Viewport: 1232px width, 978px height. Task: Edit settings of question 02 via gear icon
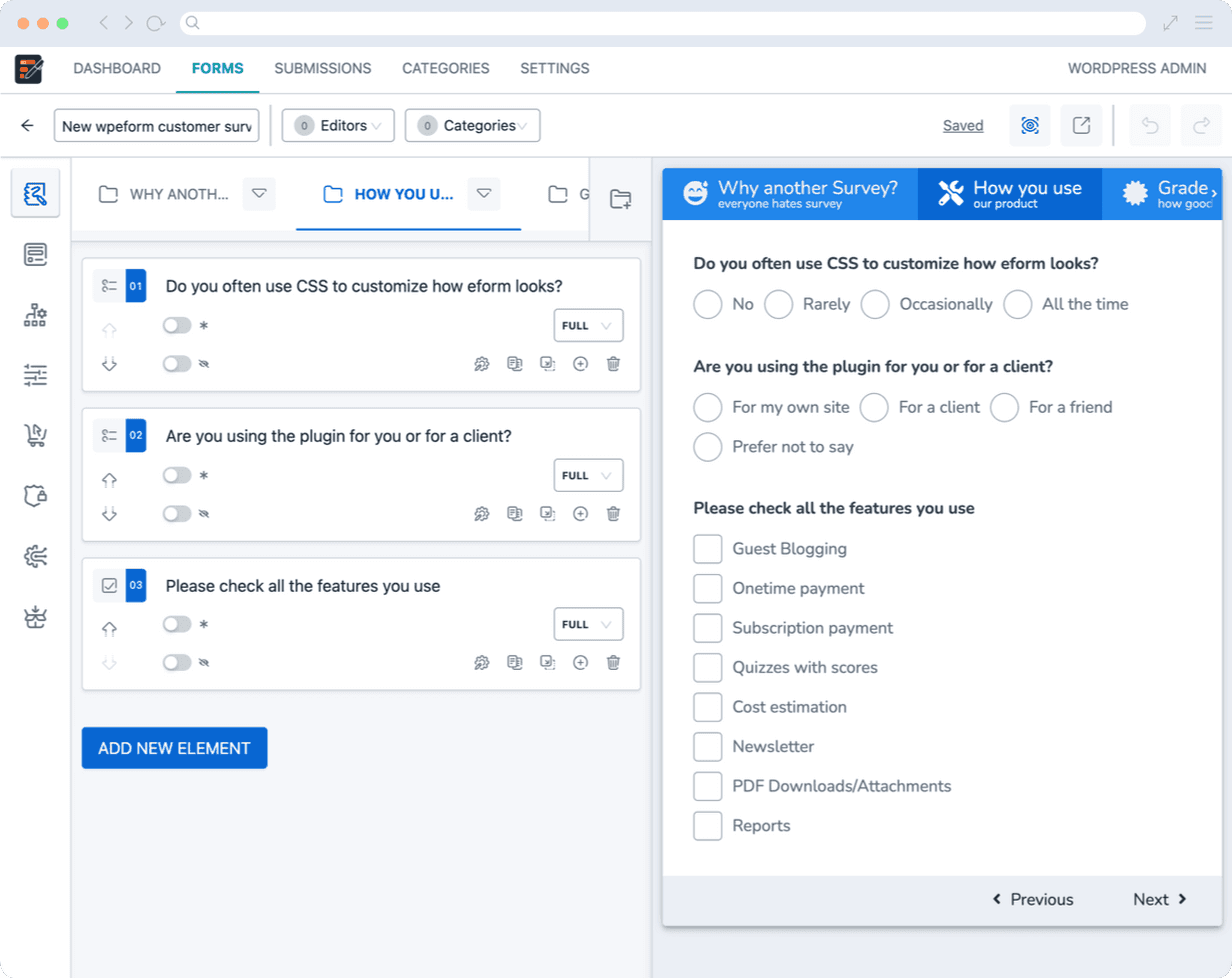click(x=482, y=514)
